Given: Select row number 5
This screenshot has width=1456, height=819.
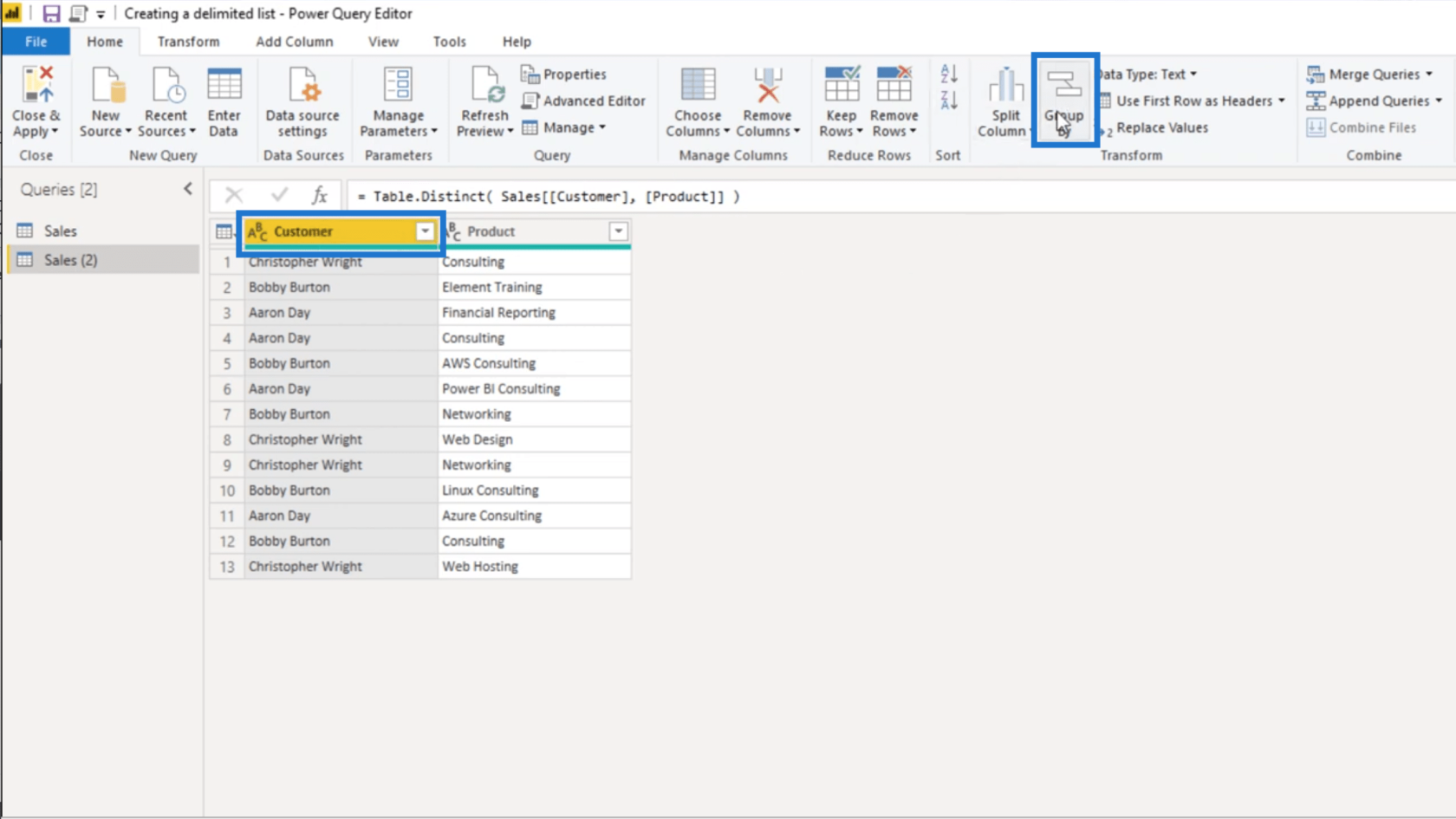Looking at the screenshot, I should [227, 363].
